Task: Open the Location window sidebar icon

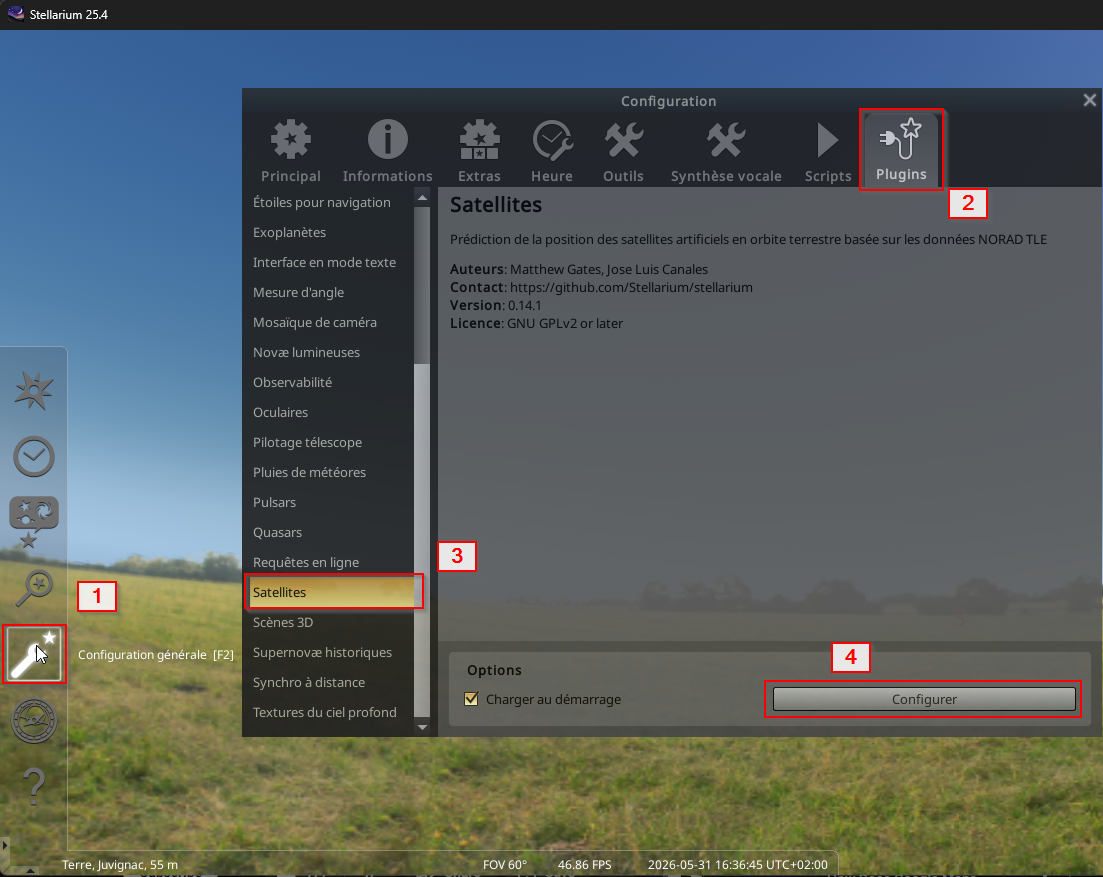Action: pos(34,390)
